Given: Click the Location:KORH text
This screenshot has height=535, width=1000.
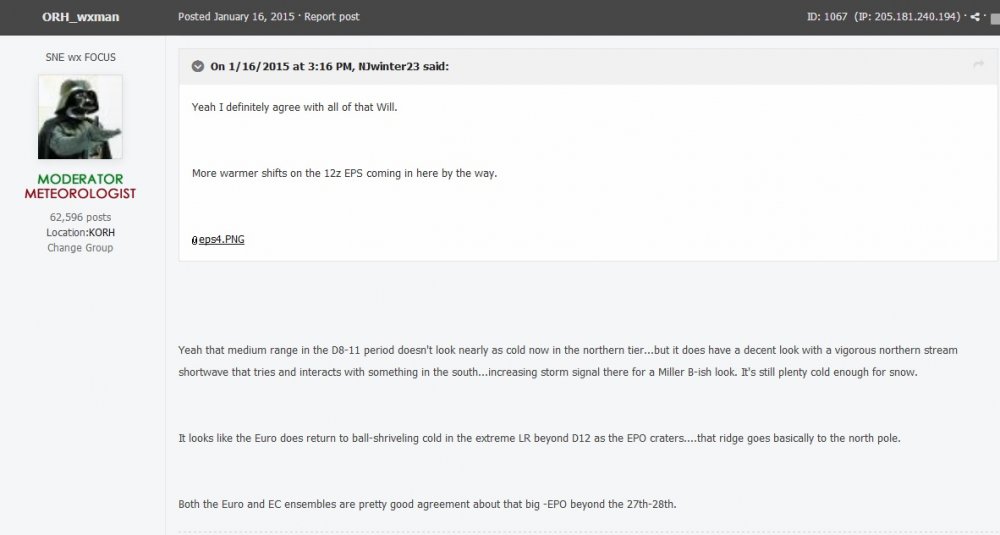Looking at the screenshot, I should coord(80,233).
